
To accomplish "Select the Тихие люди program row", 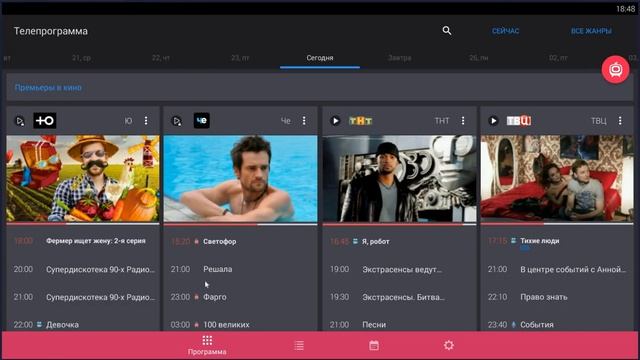I will click(557, 241).
